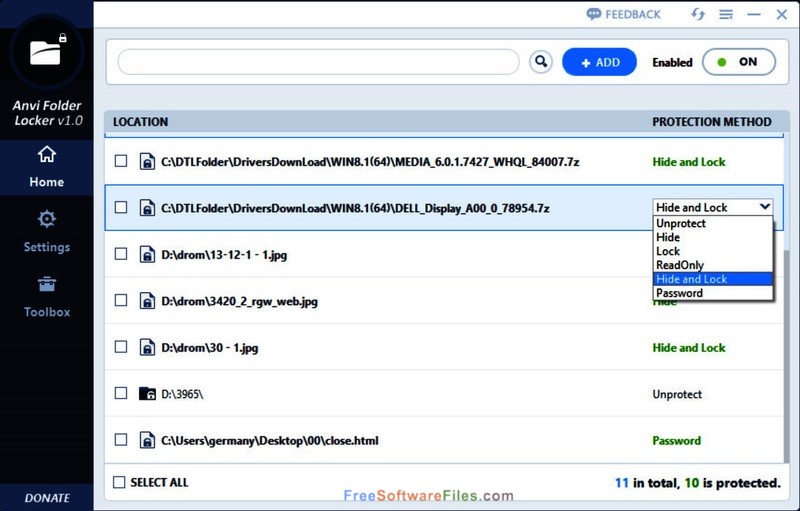Image resolution: width=800 pixels, height=511 pixels.
Task: Open the hamburger menu icon
Action: click(x=726, y=14)
